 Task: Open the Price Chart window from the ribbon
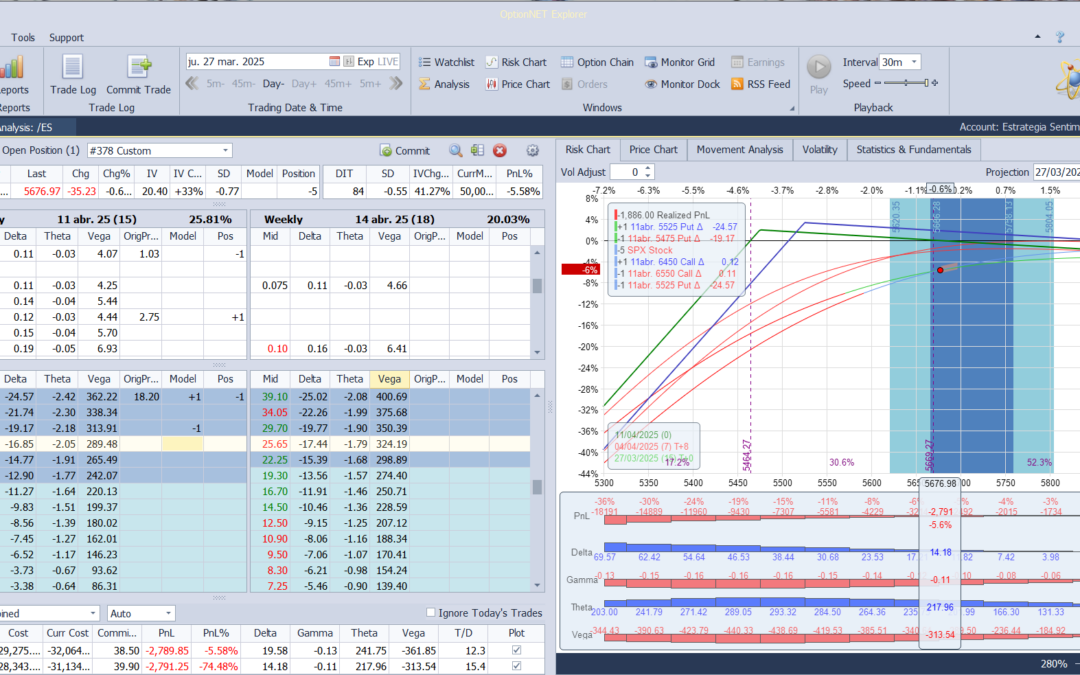click(517, 84)
